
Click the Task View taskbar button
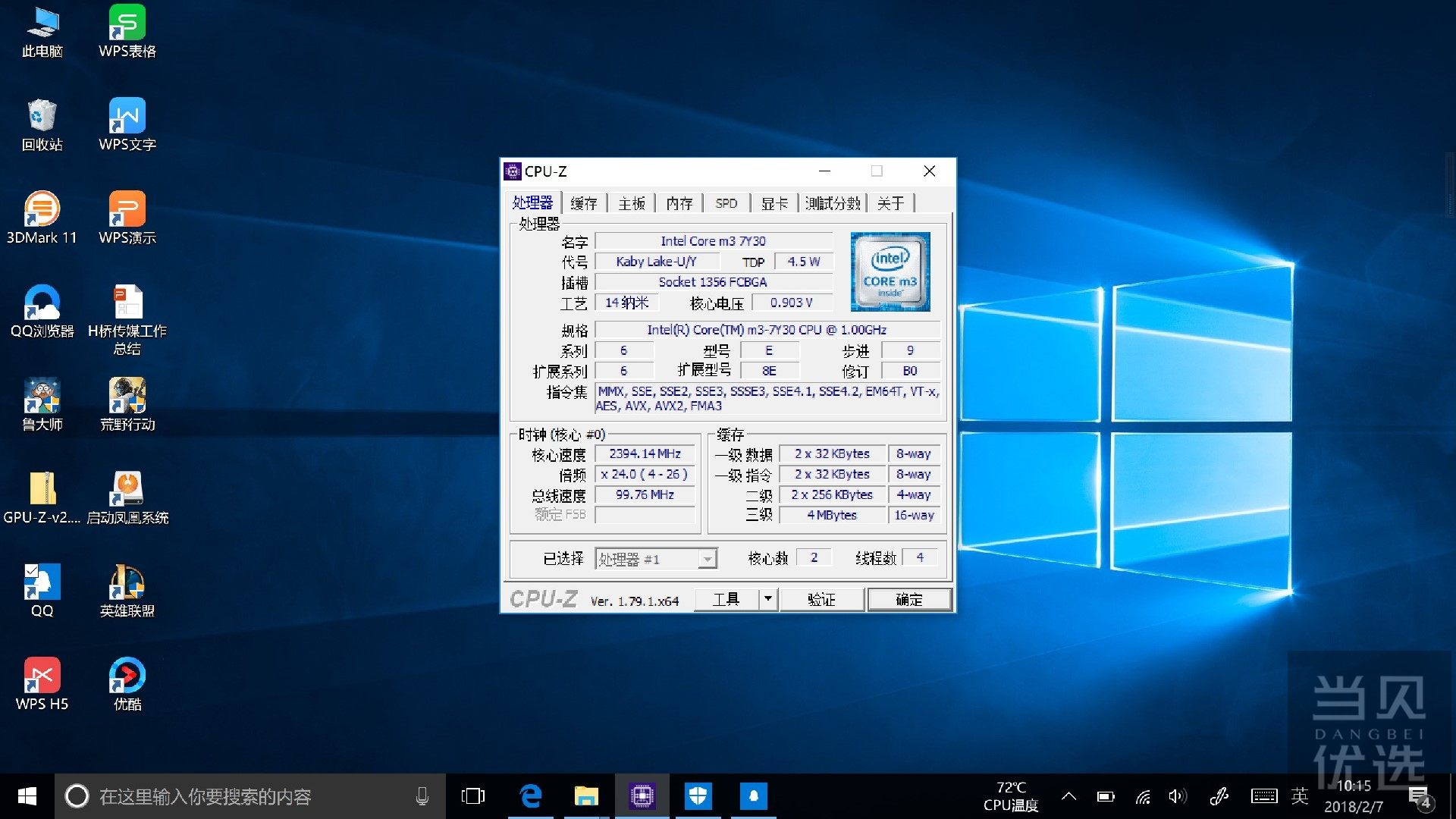click(473, 796)
